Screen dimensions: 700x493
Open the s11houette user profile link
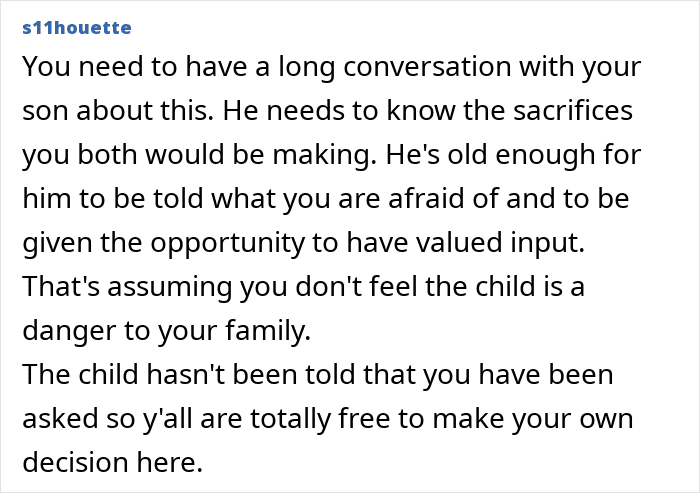[x=76, y=27]
